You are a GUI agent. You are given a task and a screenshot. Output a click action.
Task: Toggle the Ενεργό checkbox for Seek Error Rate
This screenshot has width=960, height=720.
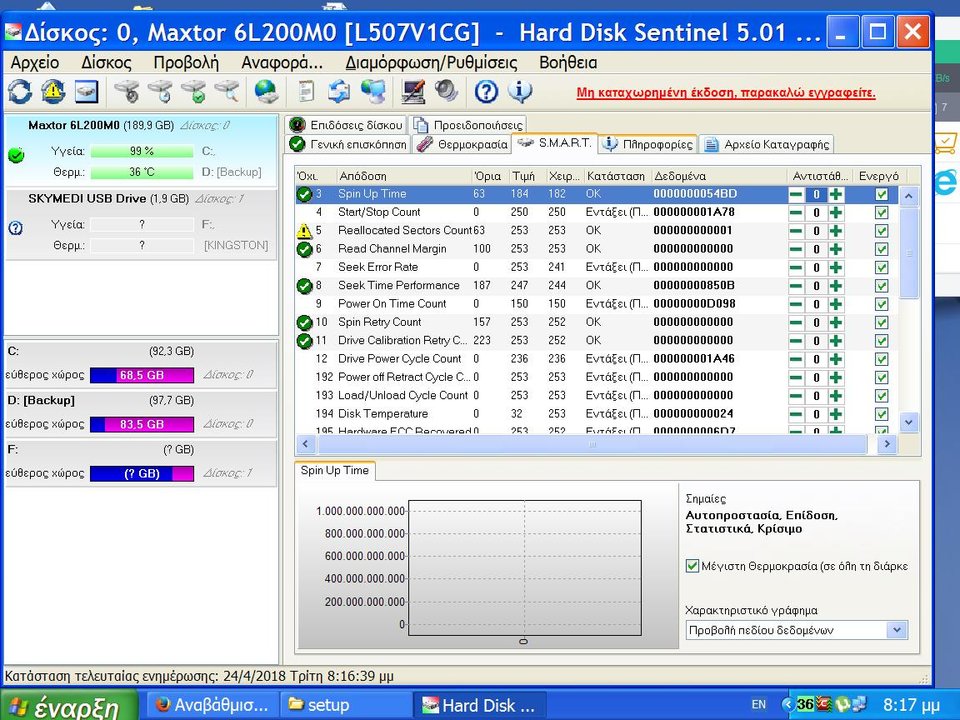click(881, 268)
